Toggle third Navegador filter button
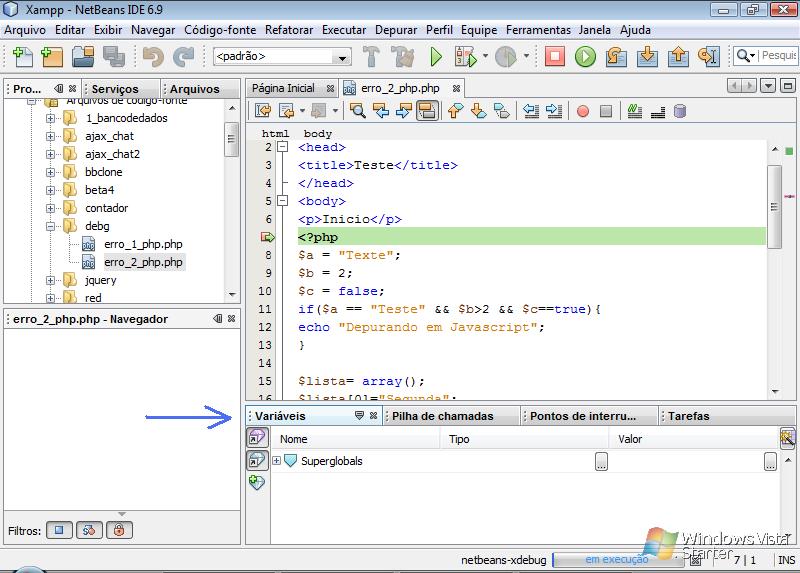Screen dimensions: 800x573 119,530
